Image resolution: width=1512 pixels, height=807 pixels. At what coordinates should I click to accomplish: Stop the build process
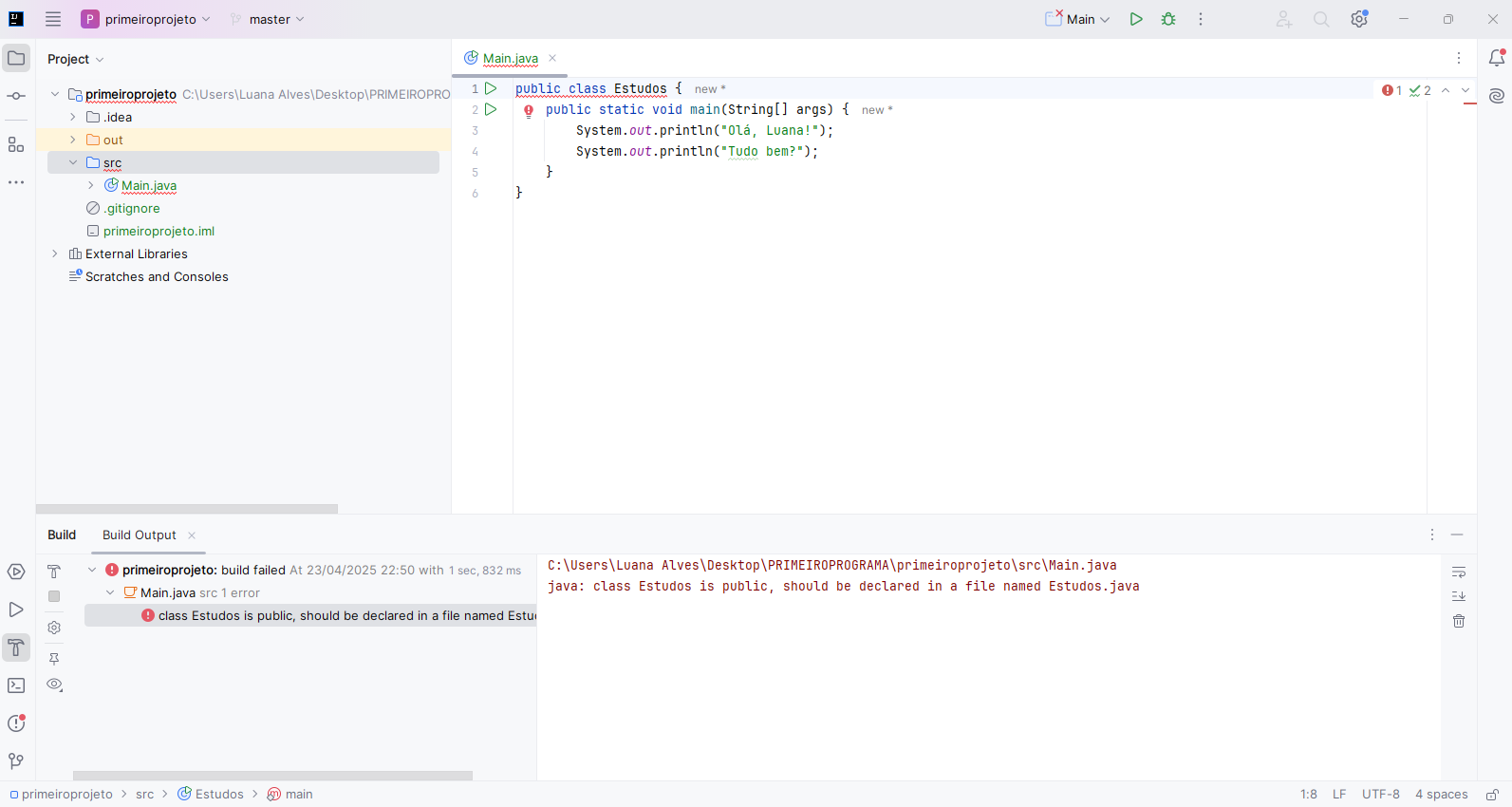(x=54, y=596)
